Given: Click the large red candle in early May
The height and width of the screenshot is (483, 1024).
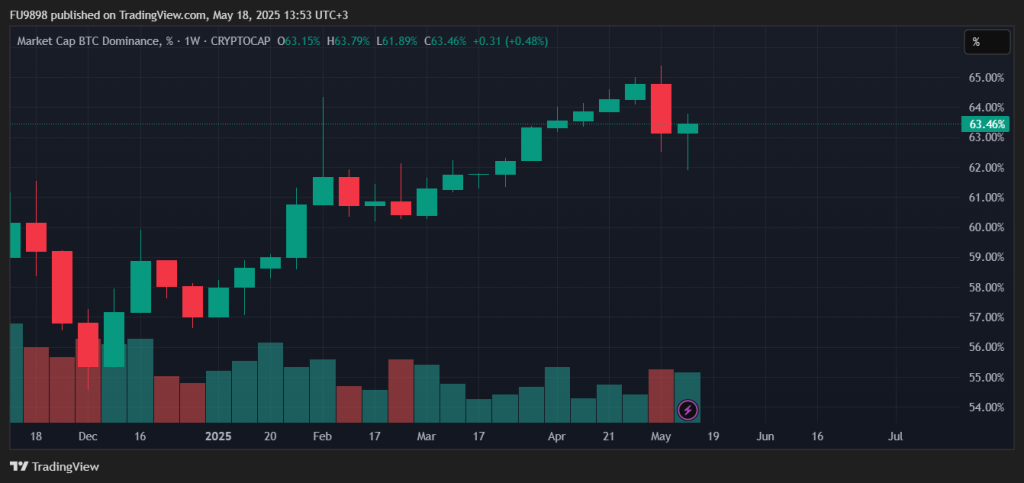Looking at the screenshot, I should pyautogui.click(x=661, y=108).
